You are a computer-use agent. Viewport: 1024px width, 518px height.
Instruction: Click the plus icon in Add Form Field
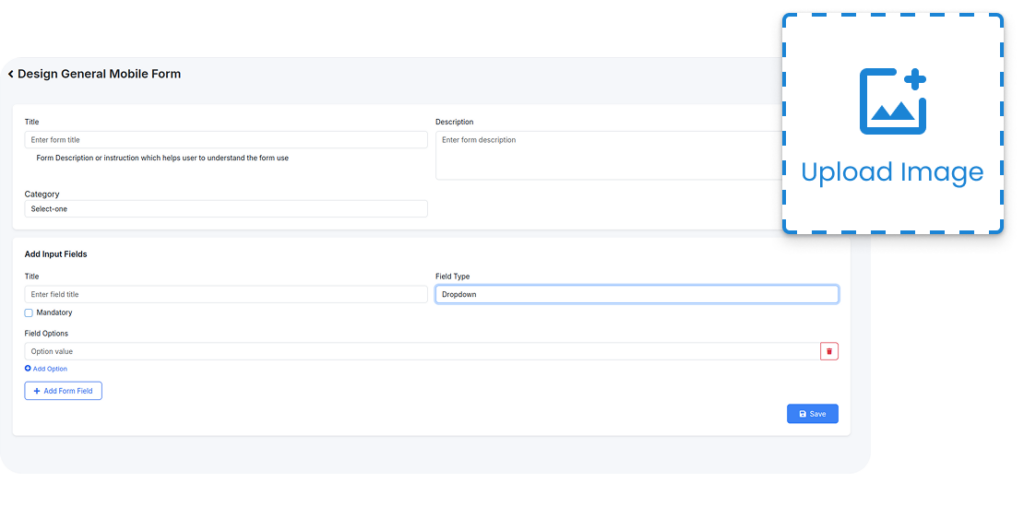tap(37, 391)
